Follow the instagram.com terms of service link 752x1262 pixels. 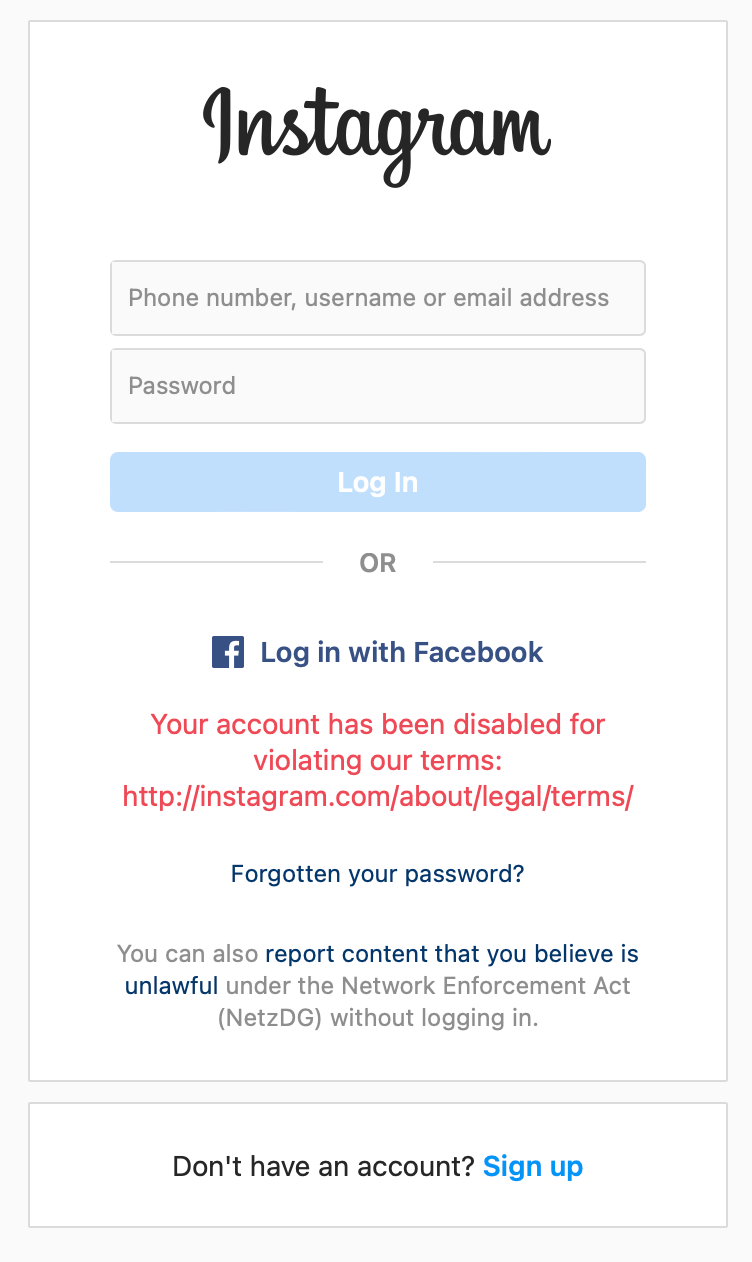click(377, 796)
